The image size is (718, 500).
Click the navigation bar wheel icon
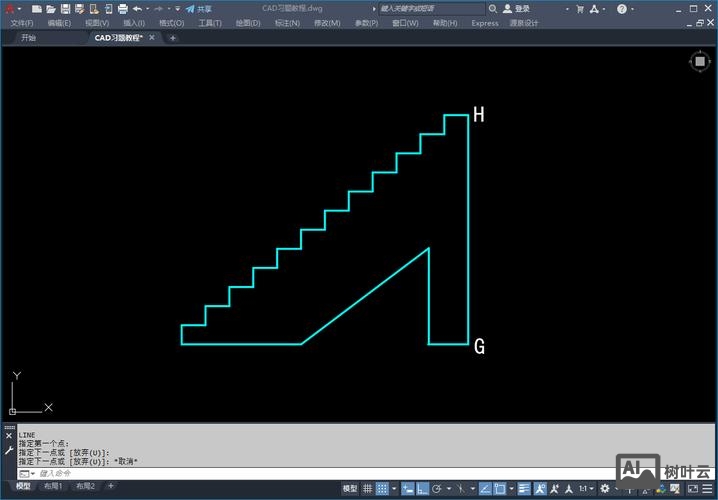(700, 61)
